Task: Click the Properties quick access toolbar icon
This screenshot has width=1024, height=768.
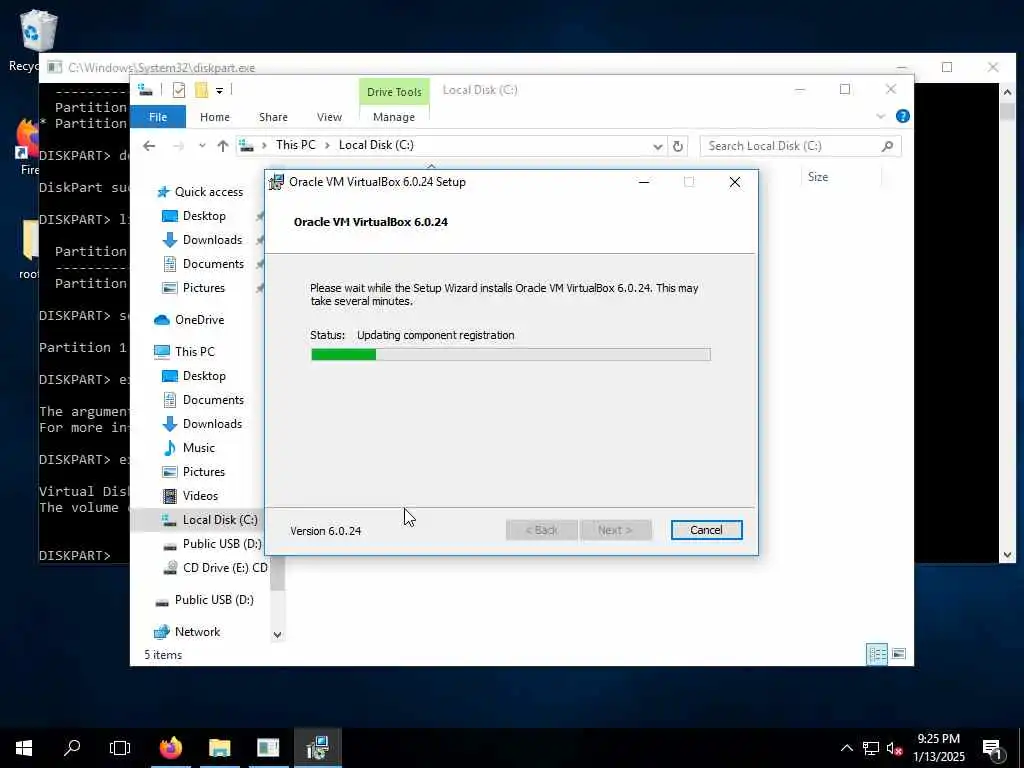Action: 178,90
